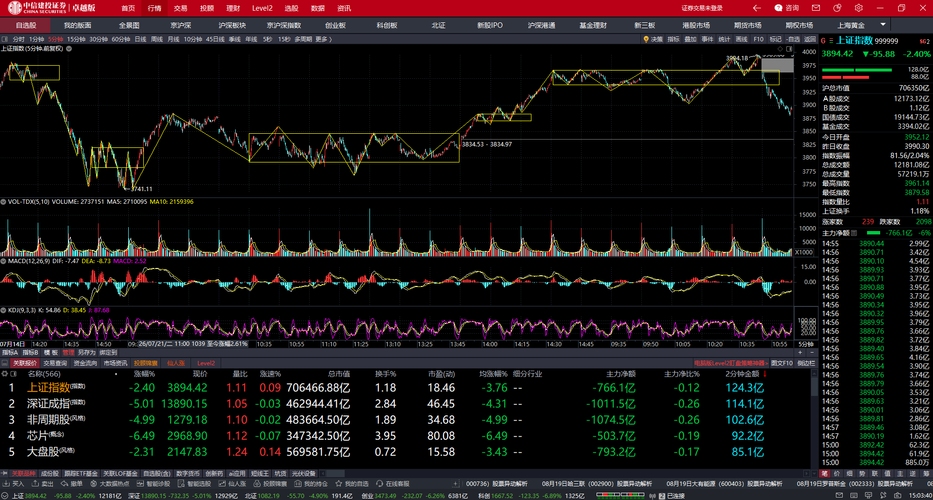The width and height of the screenshot is (933, 500).
Task: Switch to 分时 intraday view
Action: pos(18,39)
